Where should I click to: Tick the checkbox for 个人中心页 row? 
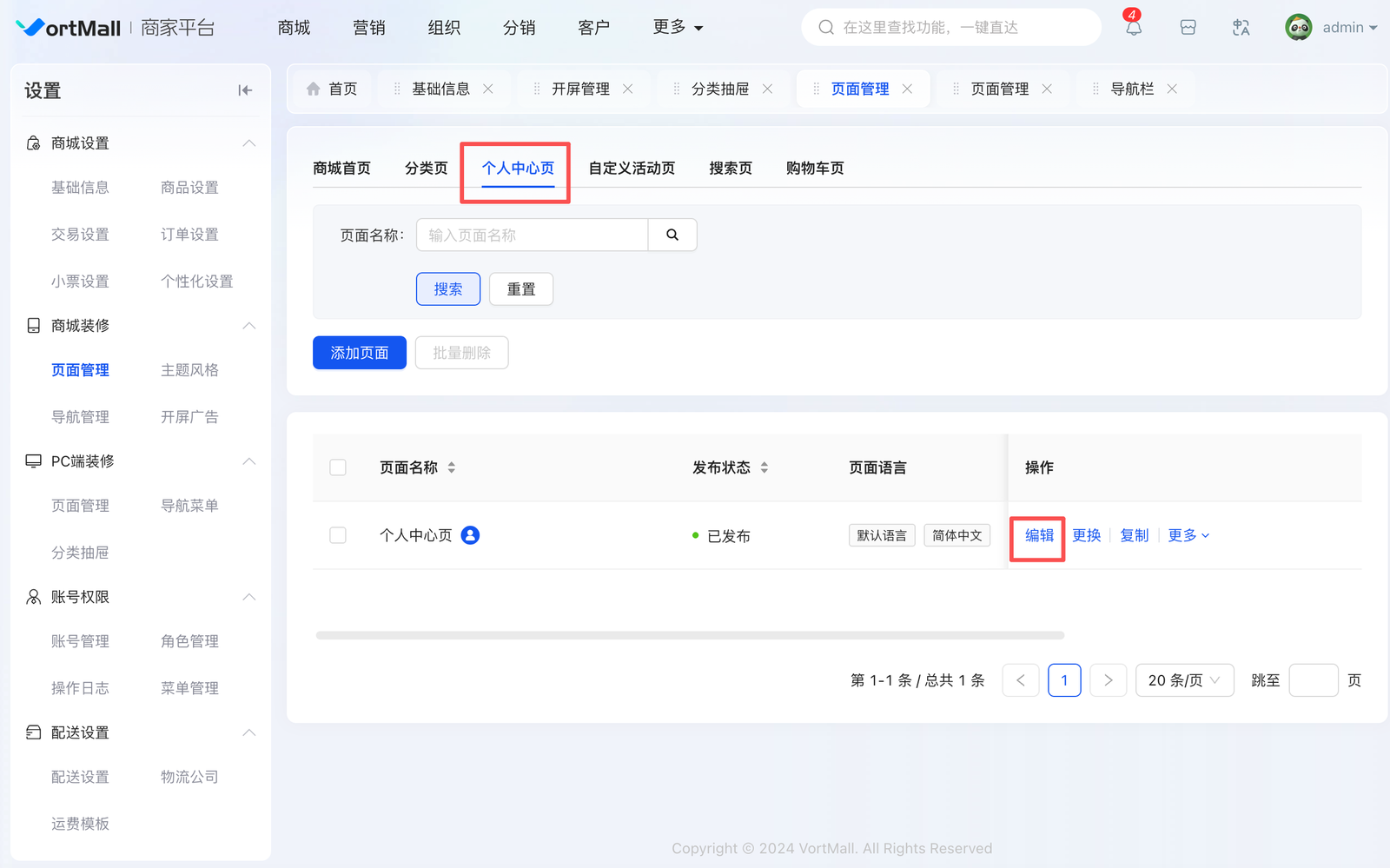click(338, 535)
